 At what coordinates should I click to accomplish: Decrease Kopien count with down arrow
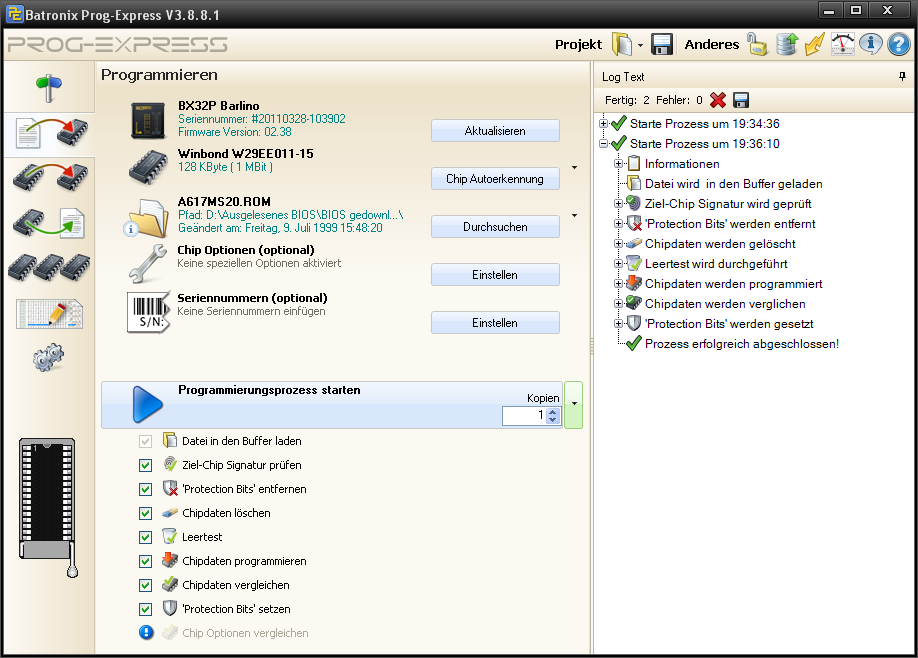click(553, 420)
